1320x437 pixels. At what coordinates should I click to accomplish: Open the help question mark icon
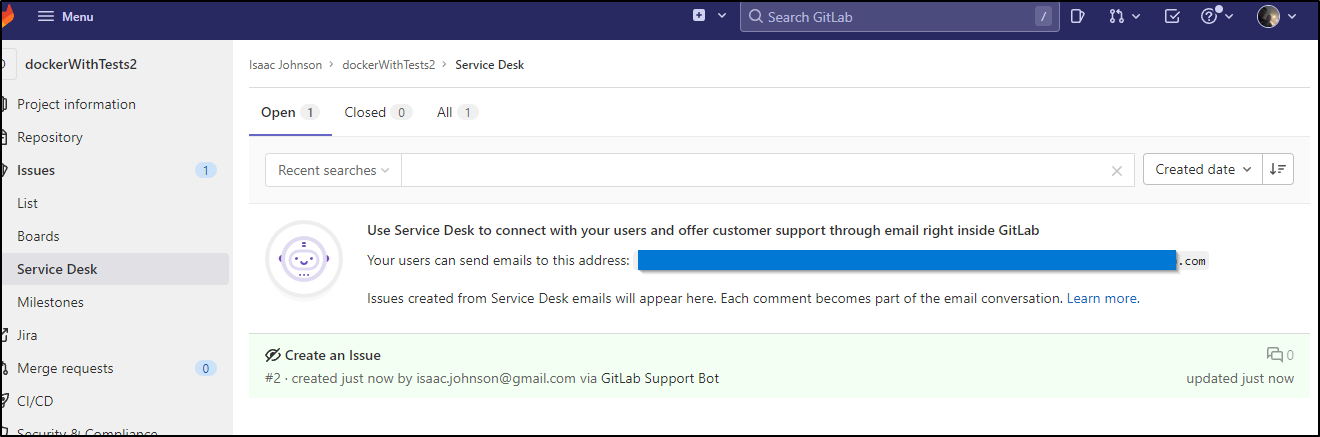tap(1209, 16)
